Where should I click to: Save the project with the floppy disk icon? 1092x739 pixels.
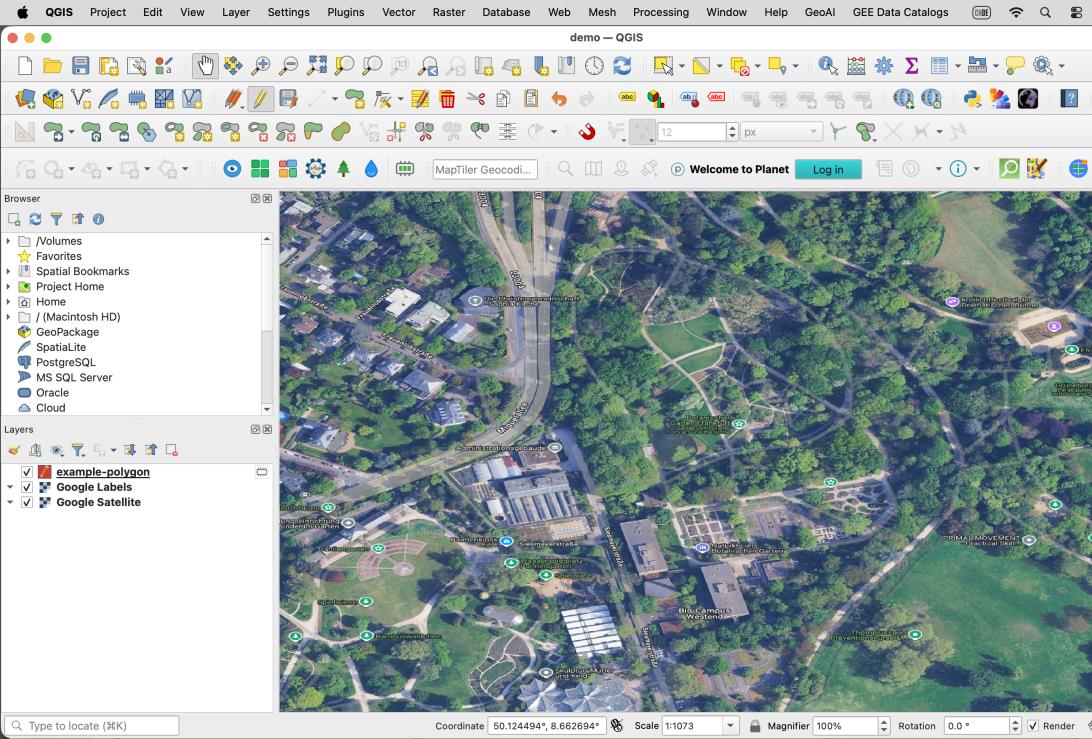point(81,66)
